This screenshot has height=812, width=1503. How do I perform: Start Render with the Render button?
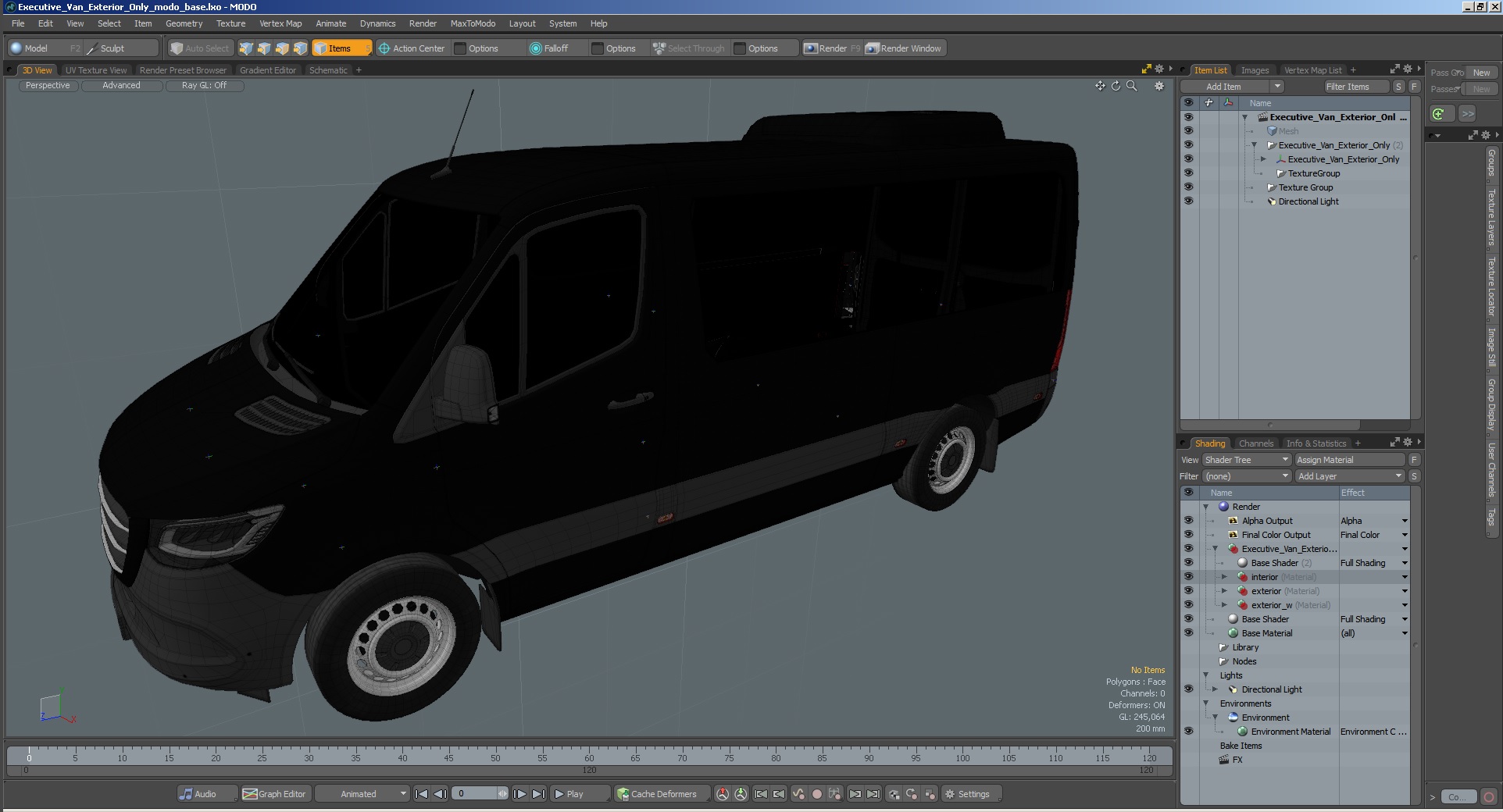pos(833,48)
